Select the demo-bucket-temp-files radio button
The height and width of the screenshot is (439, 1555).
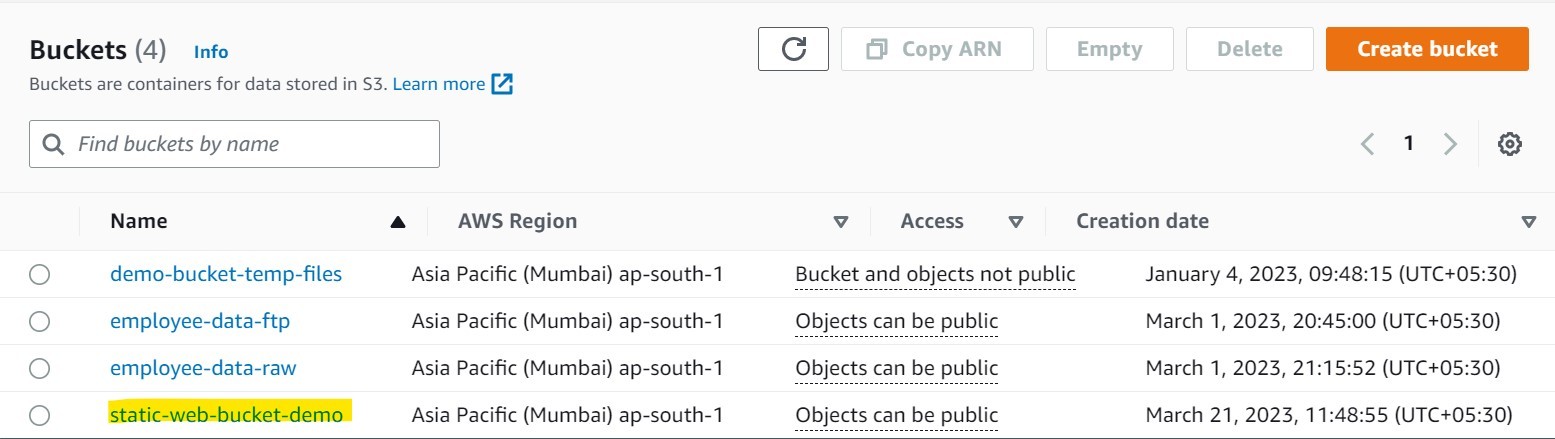(39, 274)
